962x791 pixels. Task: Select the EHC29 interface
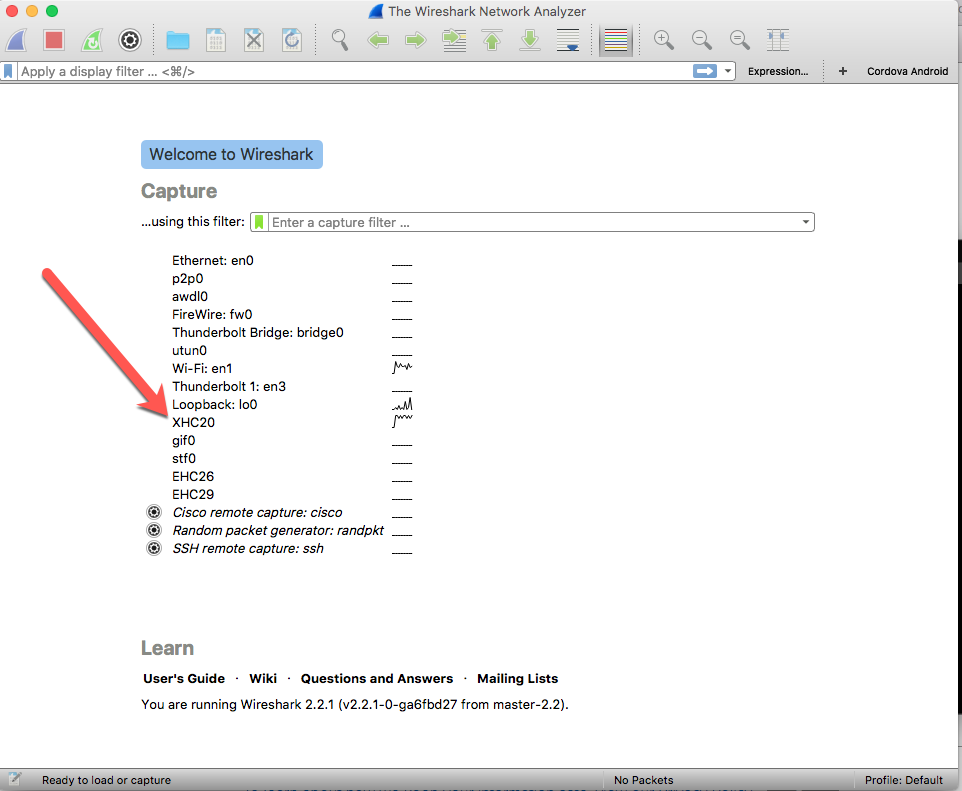193,495
